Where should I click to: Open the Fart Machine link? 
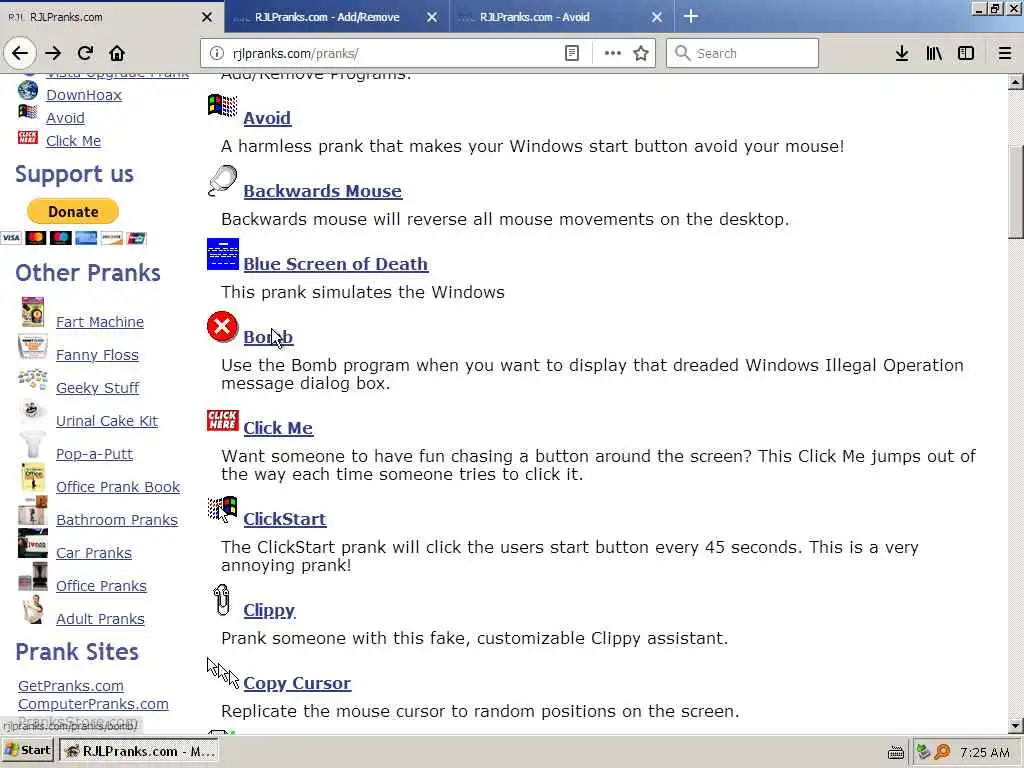(x=100, y=322)
